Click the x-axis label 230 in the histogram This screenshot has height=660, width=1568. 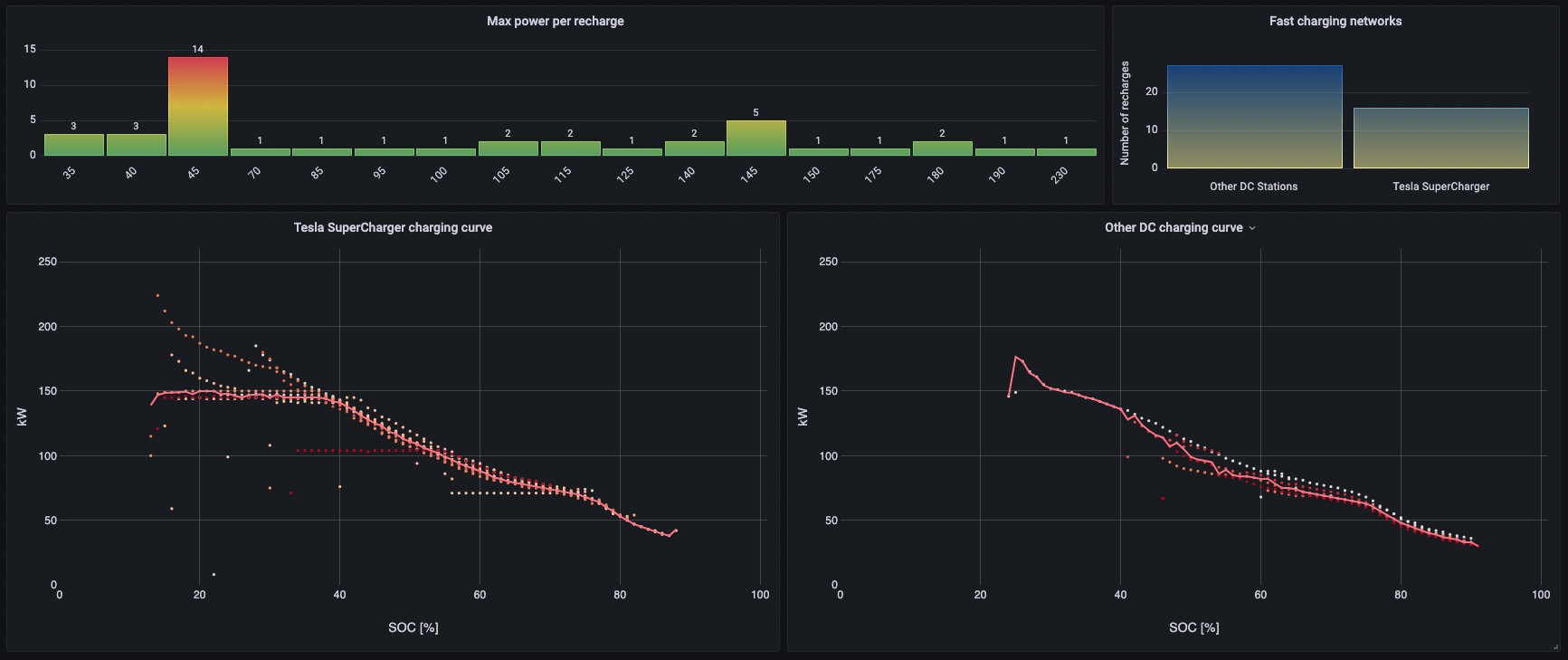point(1060,174)
